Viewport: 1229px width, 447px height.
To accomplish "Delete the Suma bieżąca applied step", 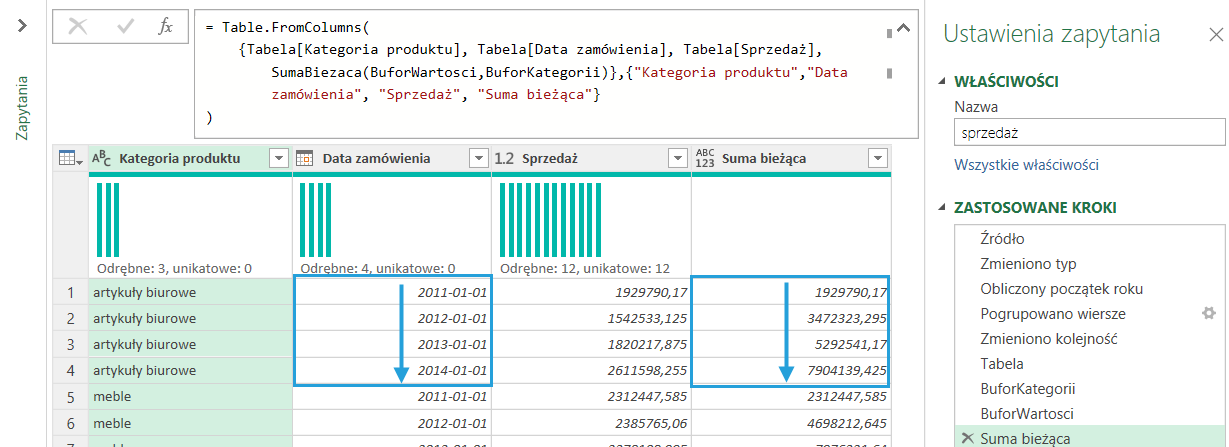I will (x=966, y=439).
